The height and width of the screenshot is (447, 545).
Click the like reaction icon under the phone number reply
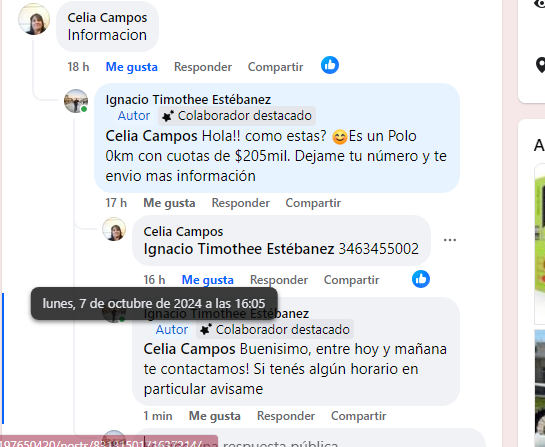coord(421,279)
